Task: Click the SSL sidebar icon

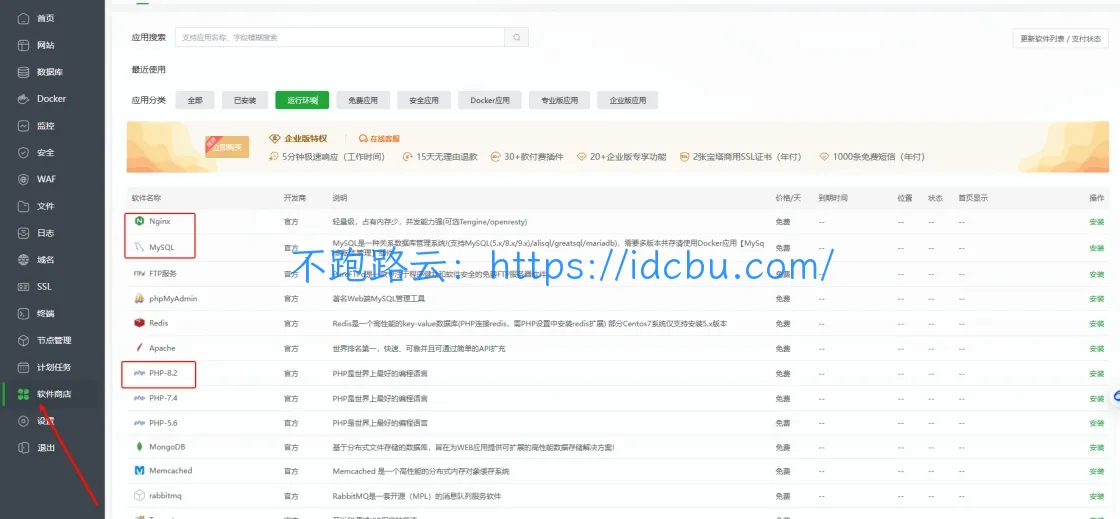Action: 24,286
